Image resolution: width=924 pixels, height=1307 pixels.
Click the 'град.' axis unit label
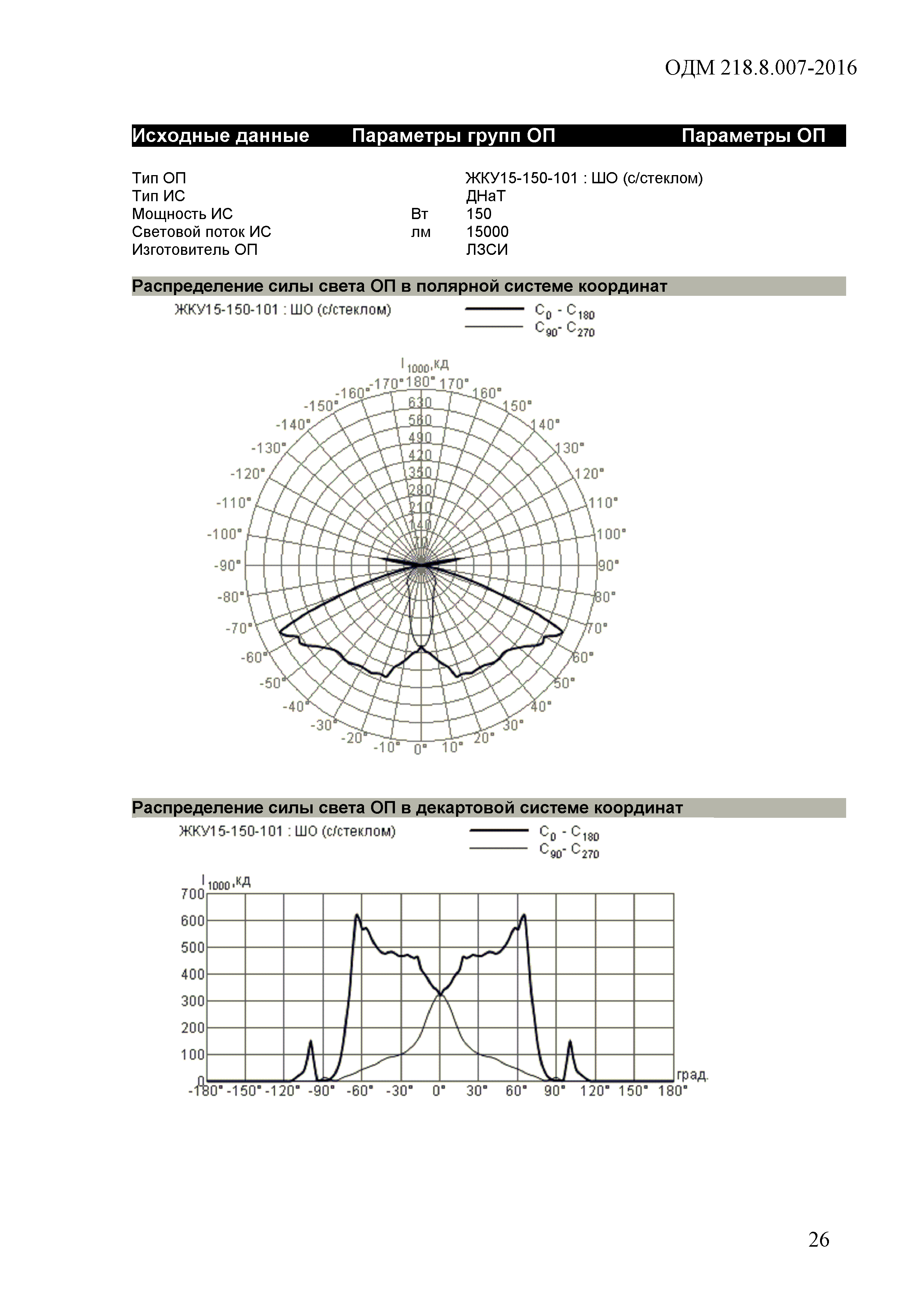tap(692, 1075)
